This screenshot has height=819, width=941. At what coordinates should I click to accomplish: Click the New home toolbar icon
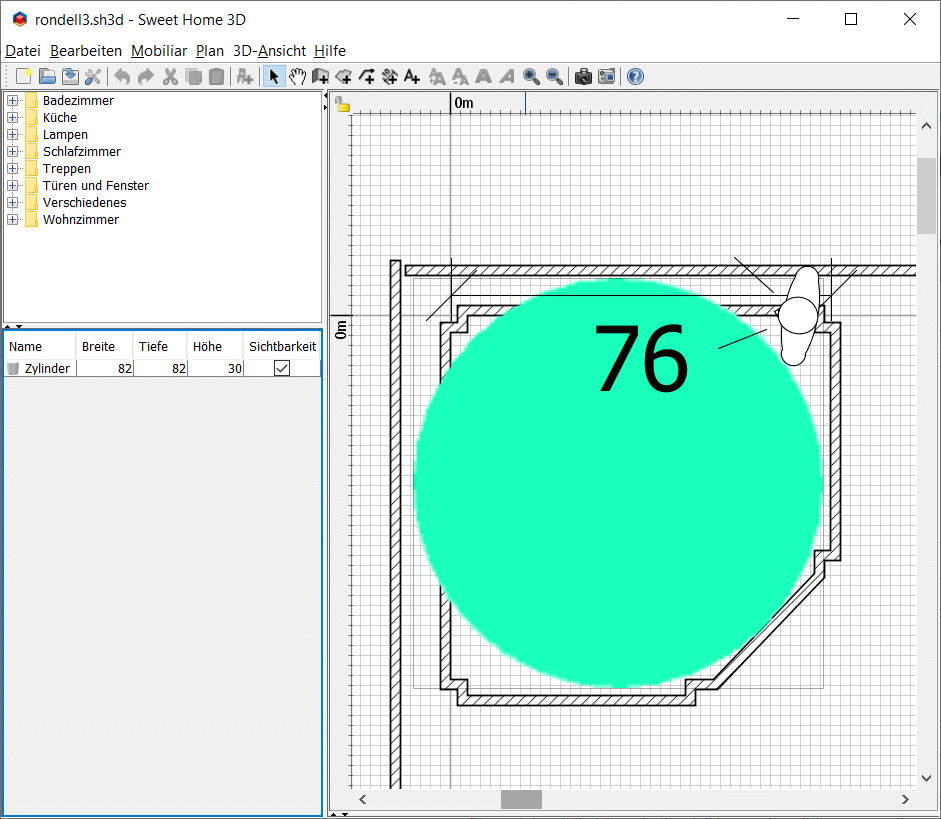pos(24,77)
